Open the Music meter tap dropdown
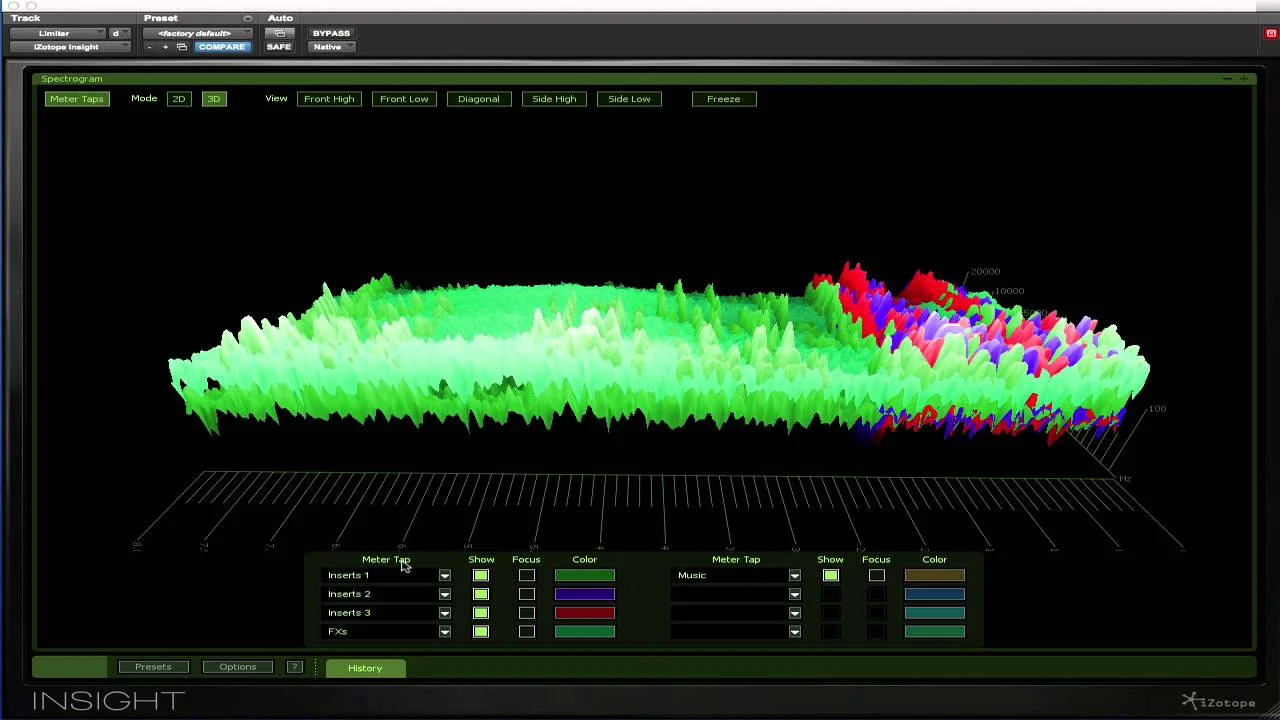 (793, 575)
